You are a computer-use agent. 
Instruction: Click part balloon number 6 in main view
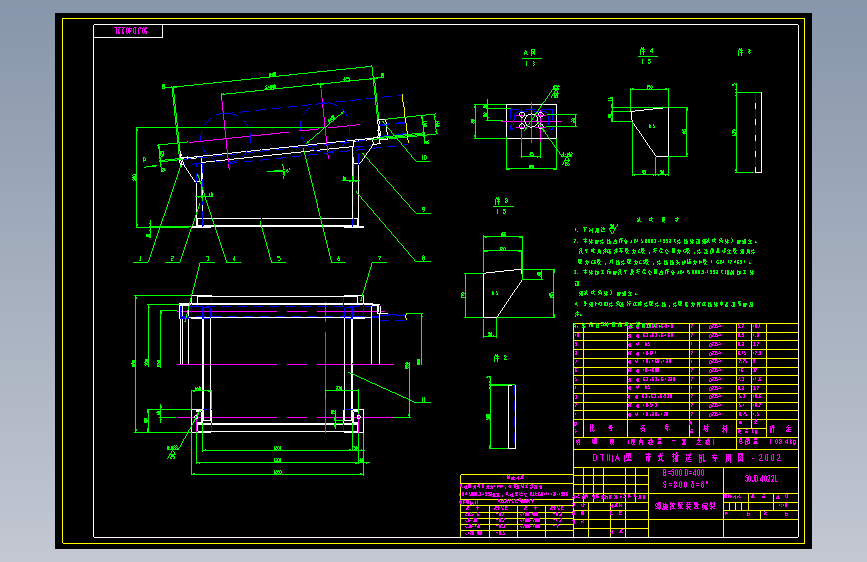[x=338, y=258]
